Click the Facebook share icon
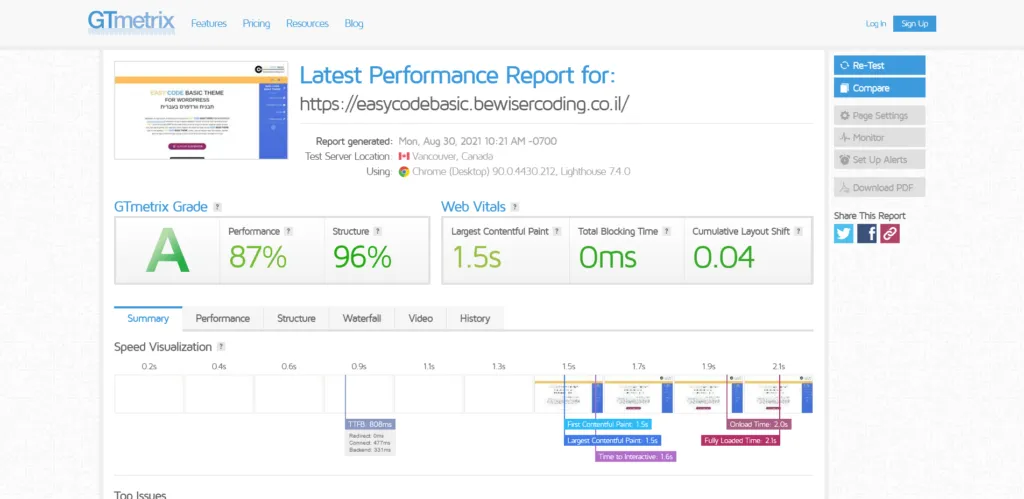 [x=867, y=233]
